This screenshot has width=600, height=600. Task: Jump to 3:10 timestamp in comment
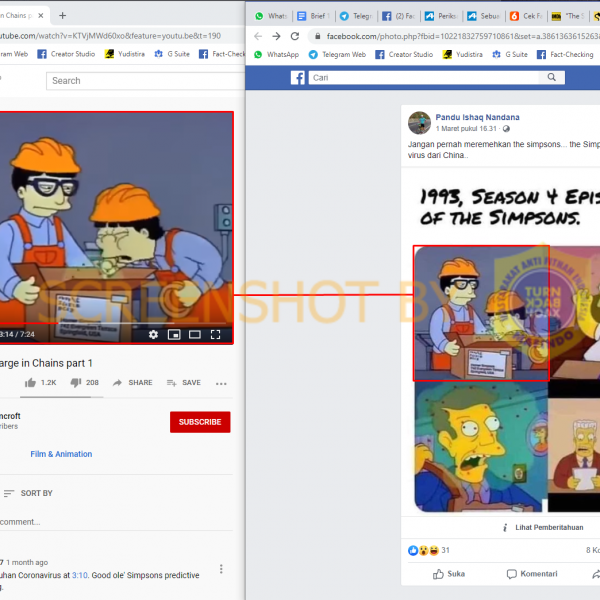click(80, 575)
